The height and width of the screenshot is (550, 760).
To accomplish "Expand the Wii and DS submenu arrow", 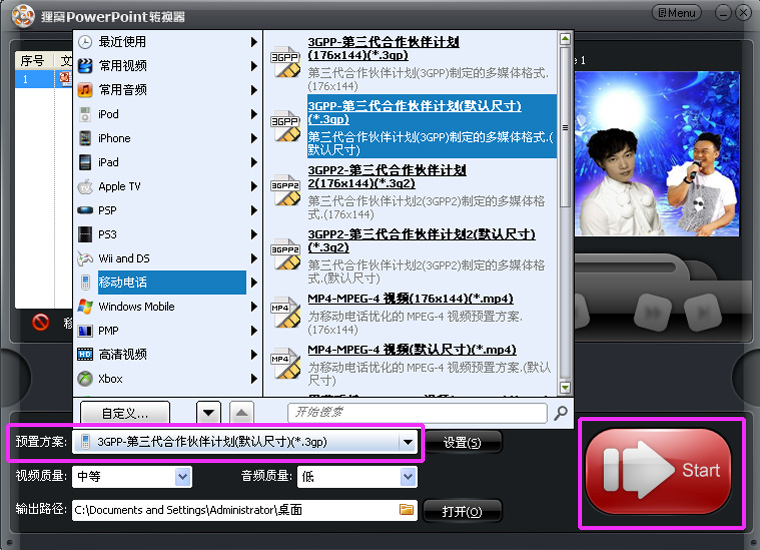I will (x=254, y=259).
